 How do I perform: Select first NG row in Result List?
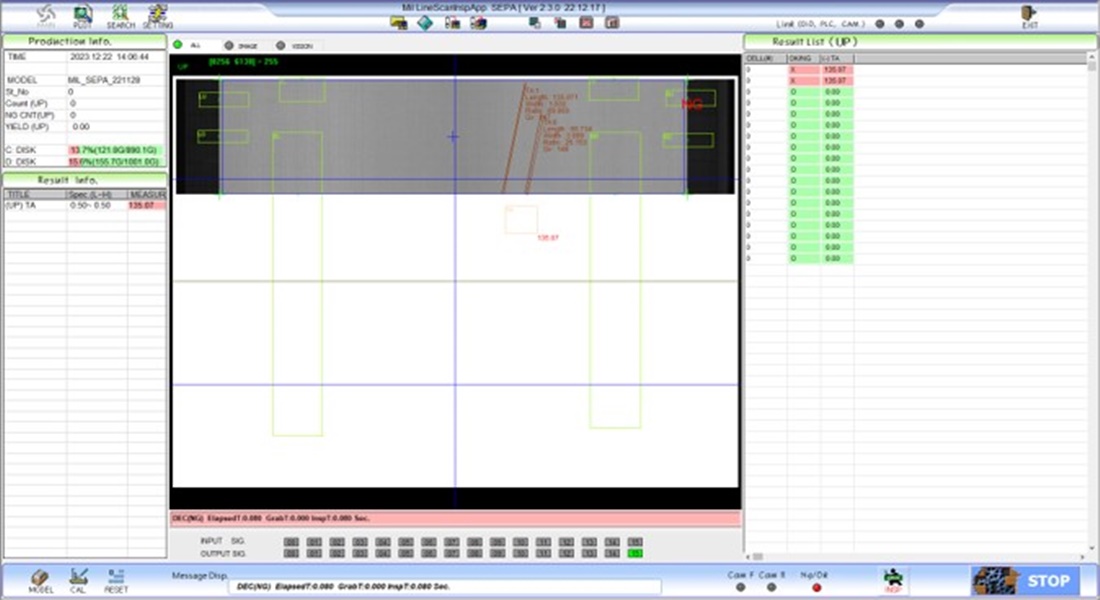pyautogui.click(x=800, y=70)
